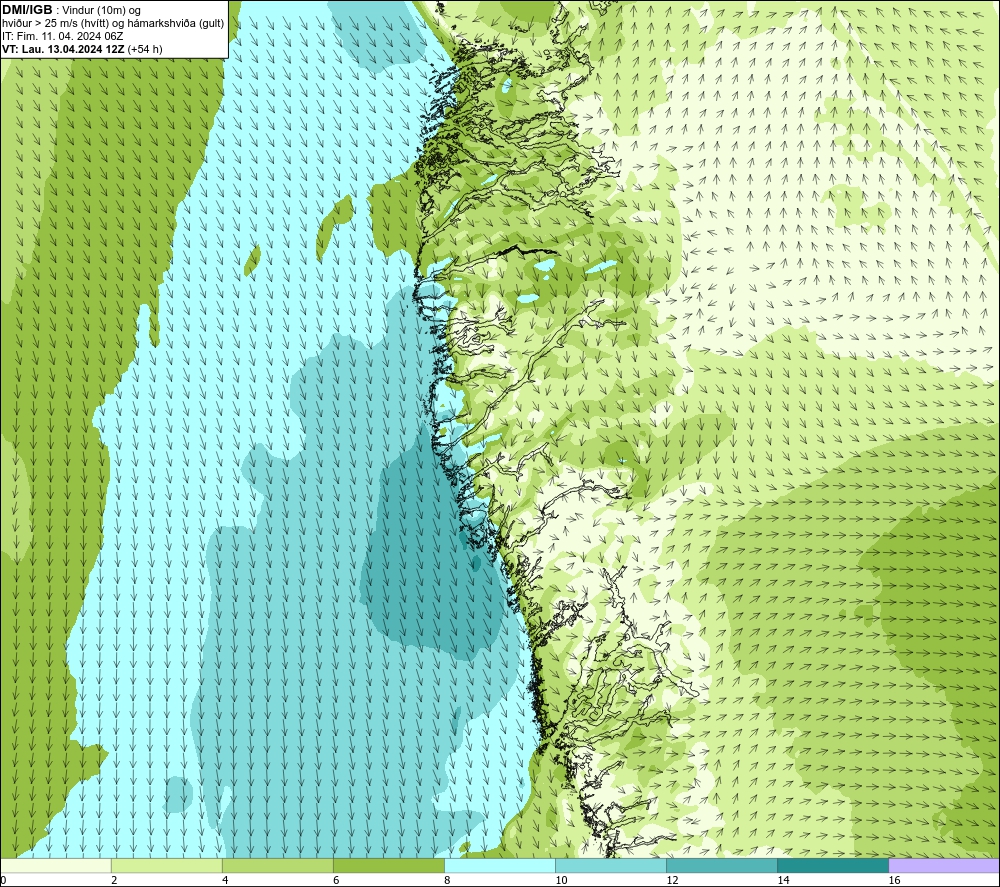The image size is (1000, 887).
Task: Click the purple above-16 legend swatch
Action: point(944,865)
